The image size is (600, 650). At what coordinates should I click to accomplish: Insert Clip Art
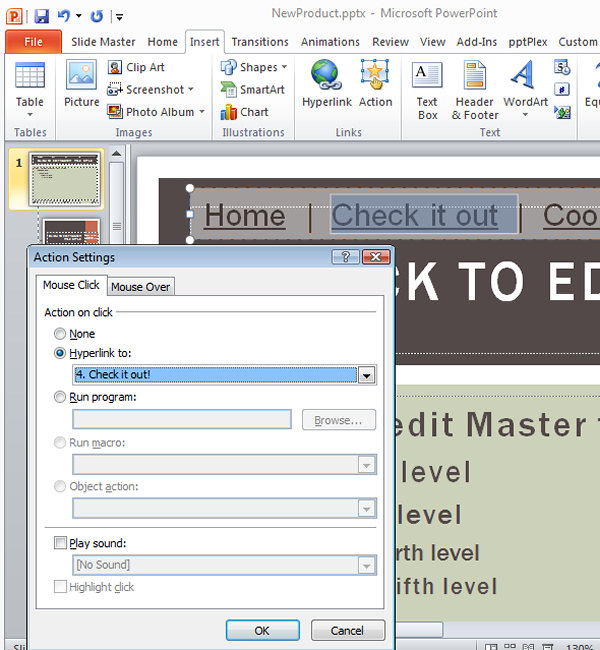point(136,67)
